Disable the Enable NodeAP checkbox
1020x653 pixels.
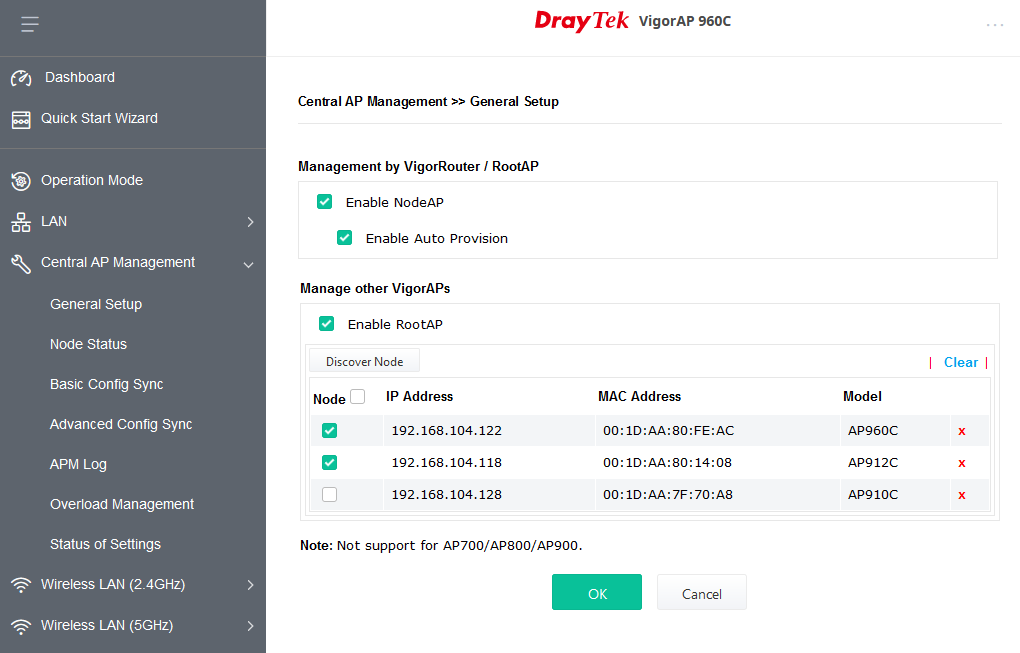pyautogui.click(x=325, y=202)
